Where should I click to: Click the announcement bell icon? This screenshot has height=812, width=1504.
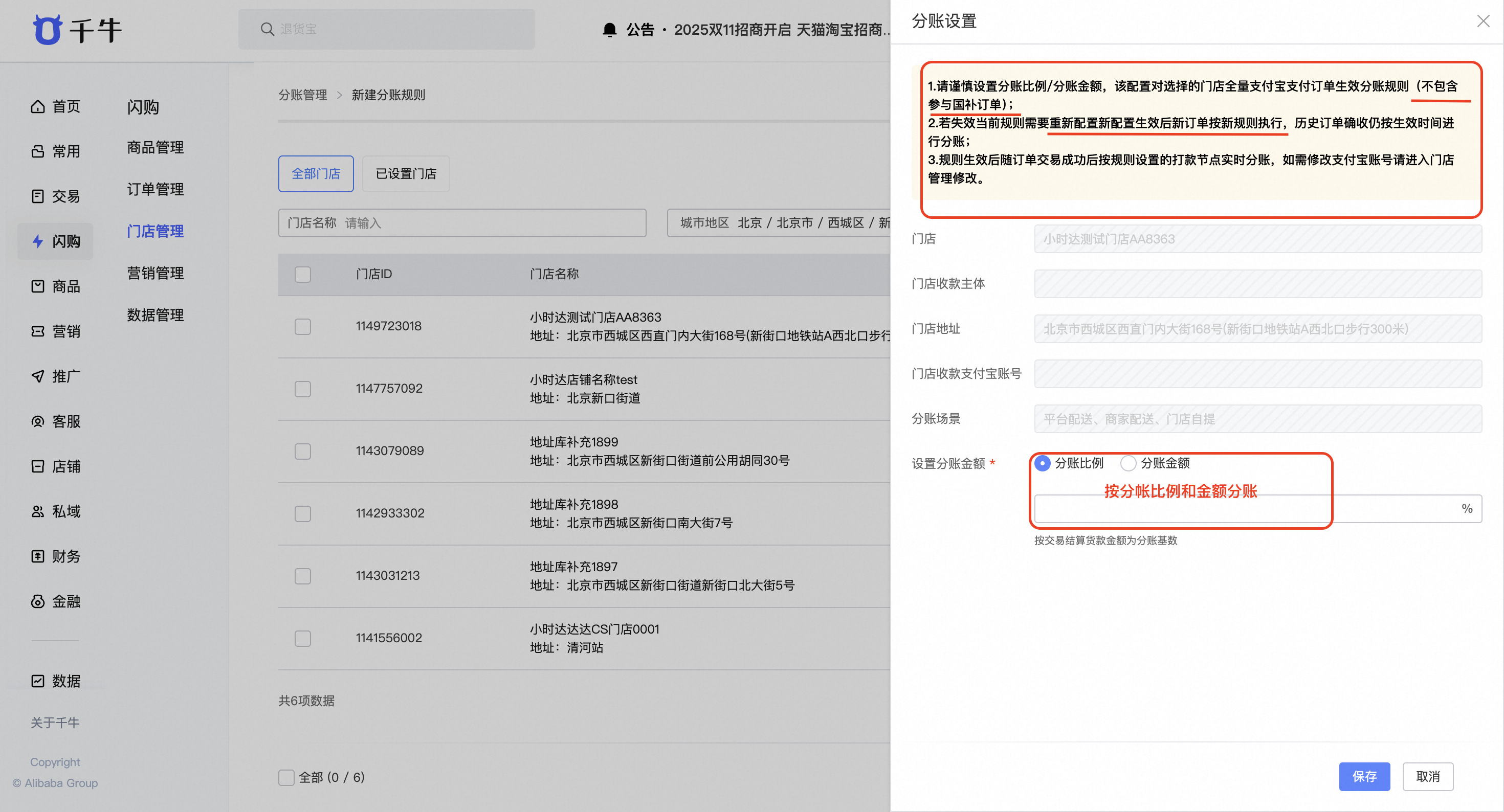610,30
